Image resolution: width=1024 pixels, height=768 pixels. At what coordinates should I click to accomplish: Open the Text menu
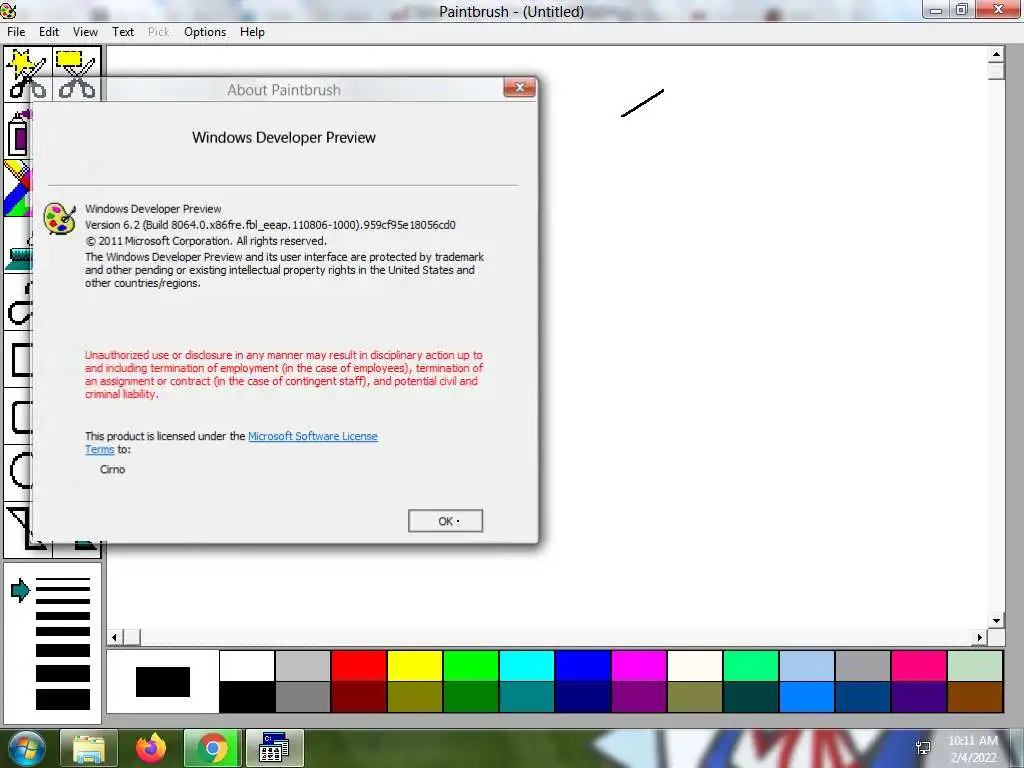123,32
